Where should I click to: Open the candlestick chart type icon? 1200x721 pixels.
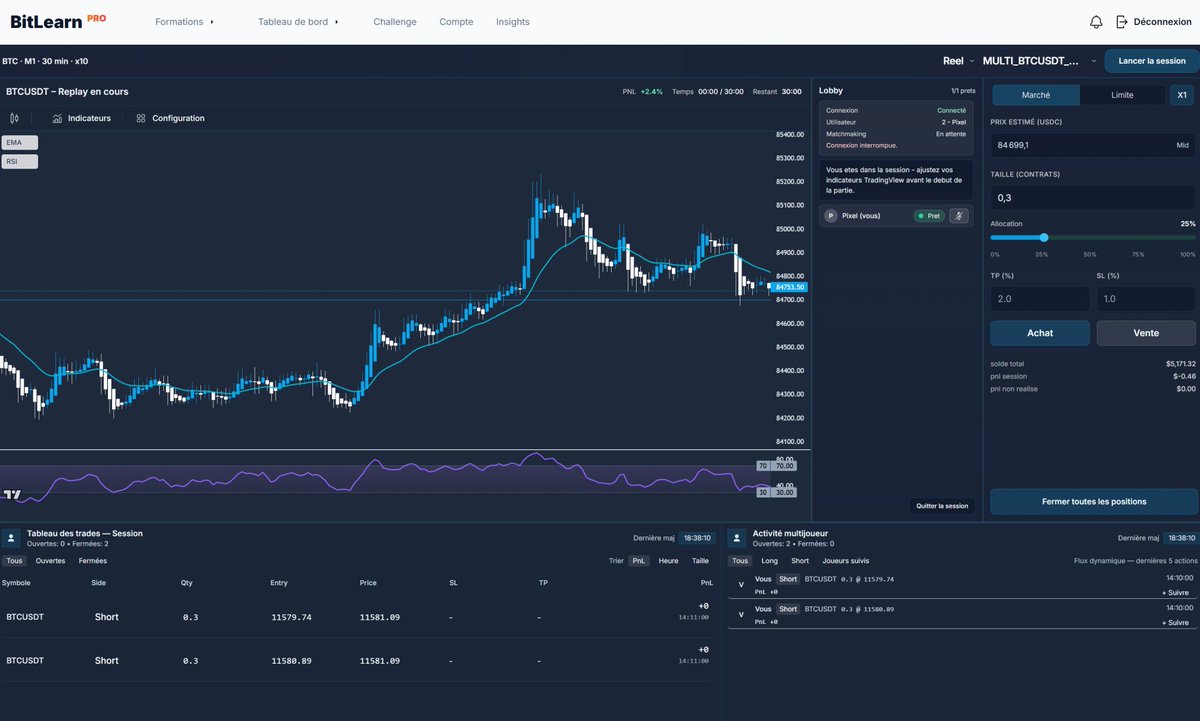pyautogui.click(x=14, y=117)
